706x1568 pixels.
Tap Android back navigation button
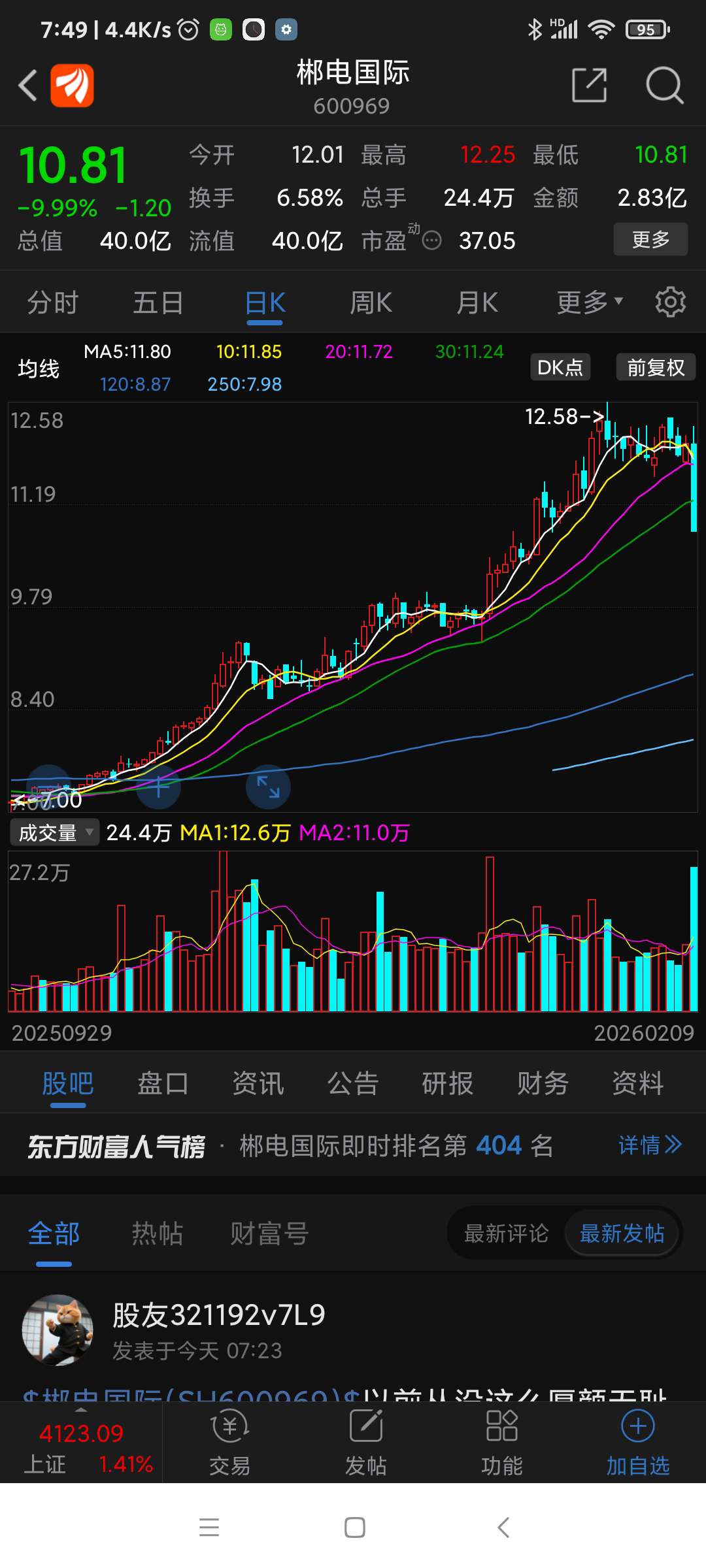click(503, 1527)
